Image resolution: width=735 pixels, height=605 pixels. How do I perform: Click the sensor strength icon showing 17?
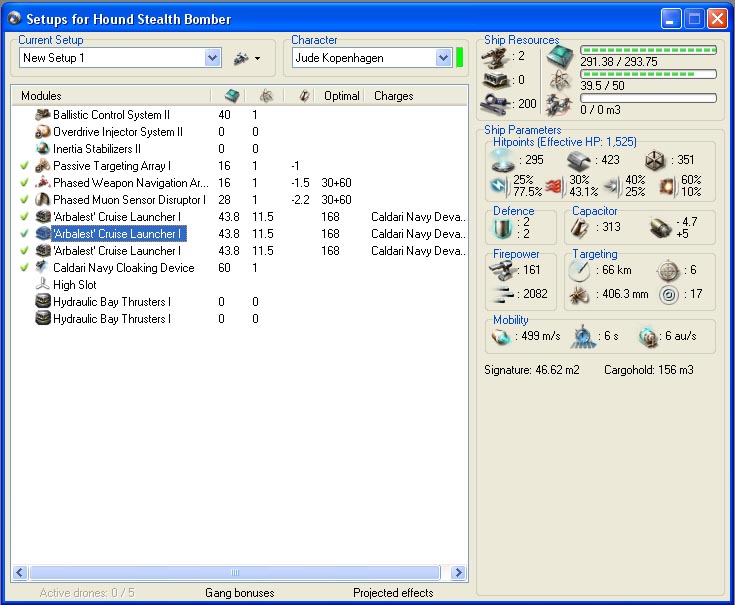click(668, 295)
